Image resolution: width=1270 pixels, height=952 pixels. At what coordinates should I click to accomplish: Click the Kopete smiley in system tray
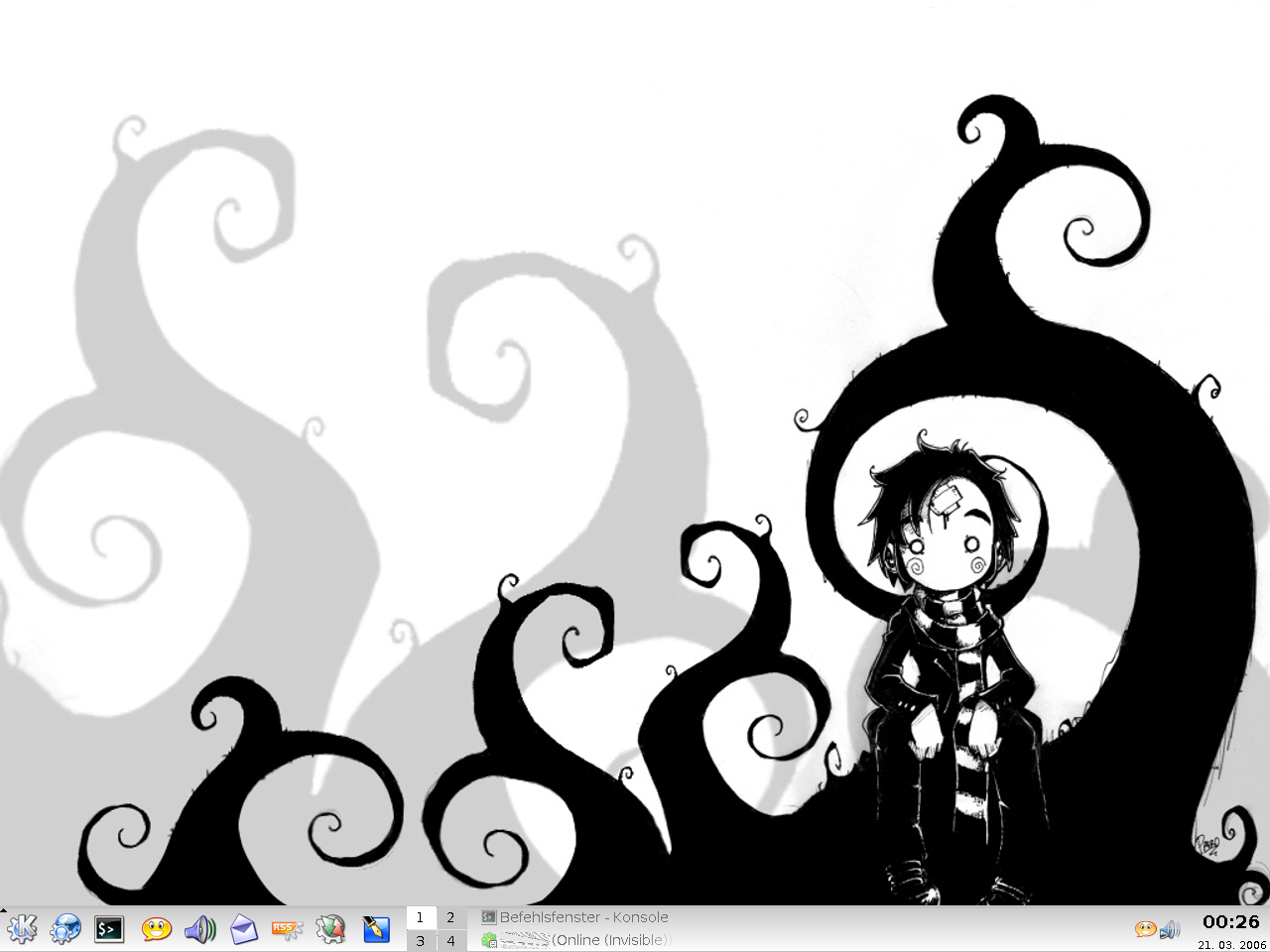tap(1146, 929)
